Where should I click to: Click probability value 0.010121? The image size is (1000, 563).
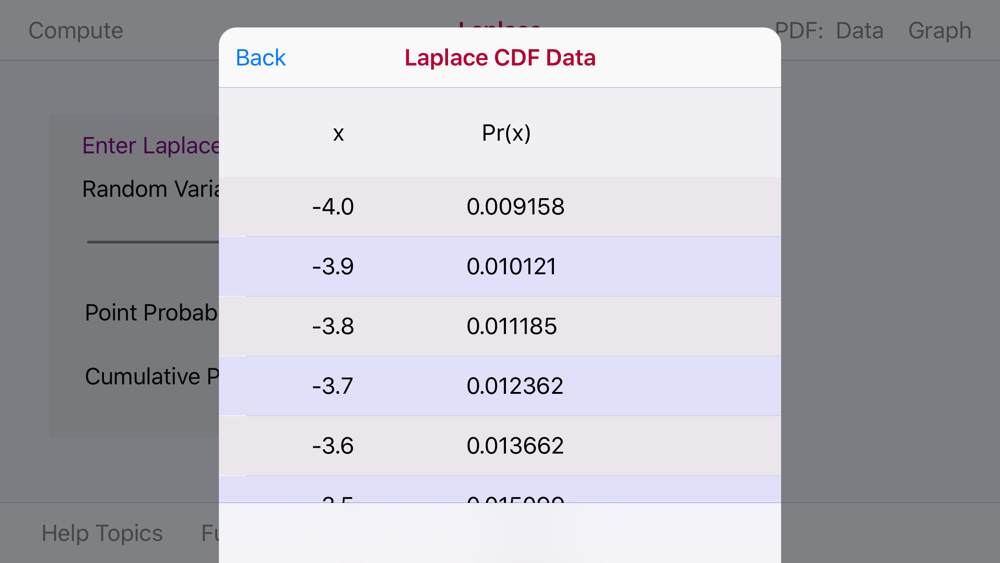511,267
